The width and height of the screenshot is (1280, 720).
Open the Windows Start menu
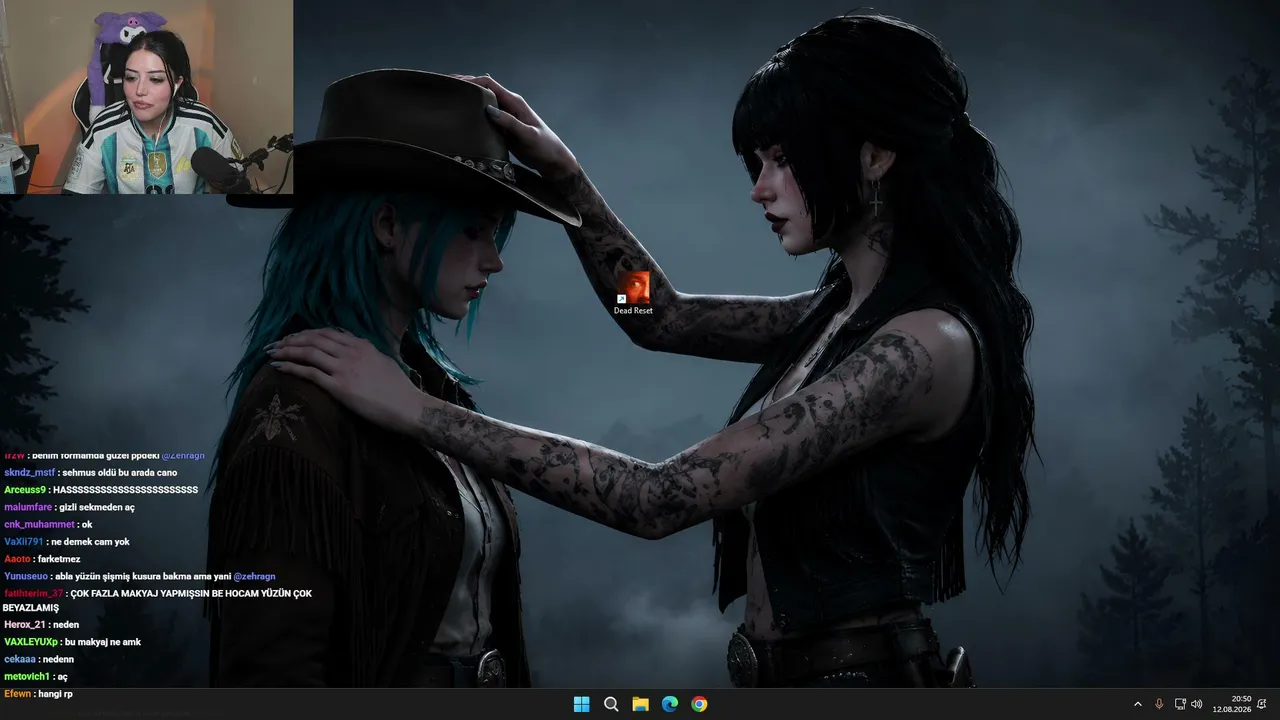tap(581, 704)
